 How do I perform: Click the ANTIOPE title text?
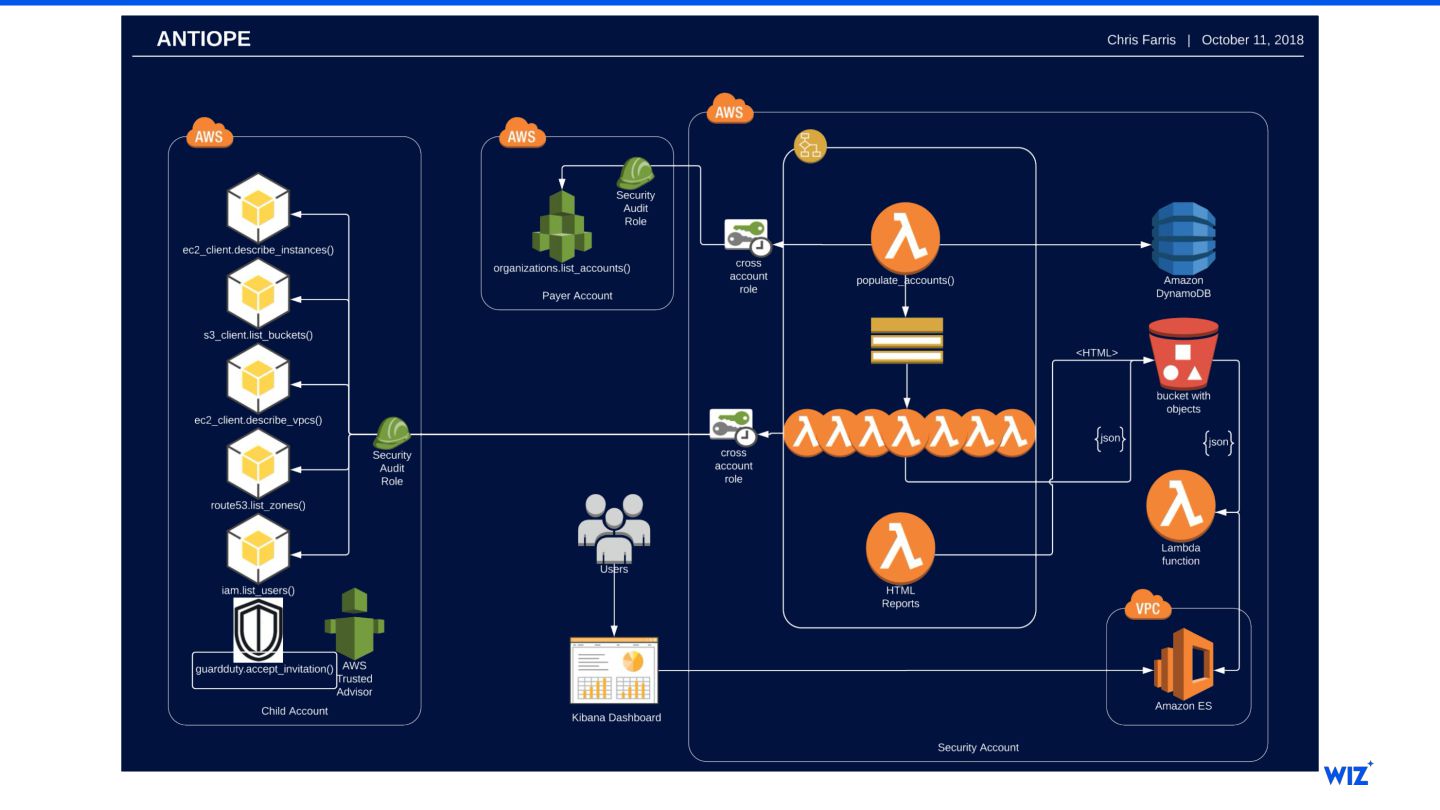203,39
